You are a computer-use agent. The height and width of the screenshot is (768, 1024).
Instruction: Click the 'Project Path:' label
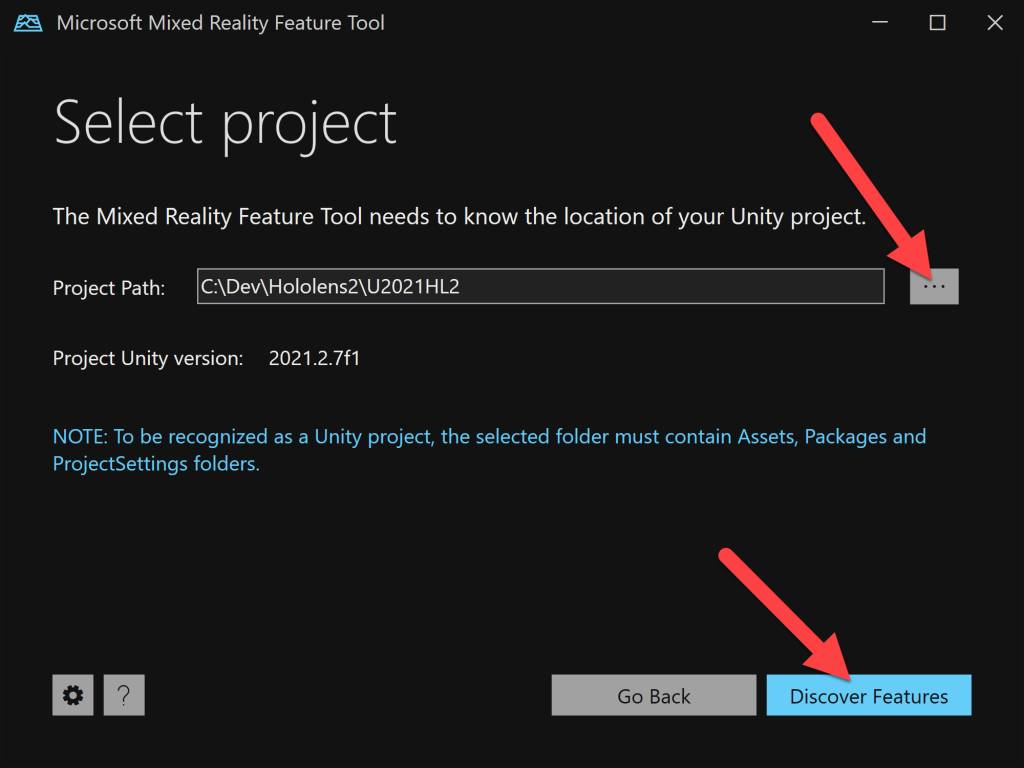[108, 288]
